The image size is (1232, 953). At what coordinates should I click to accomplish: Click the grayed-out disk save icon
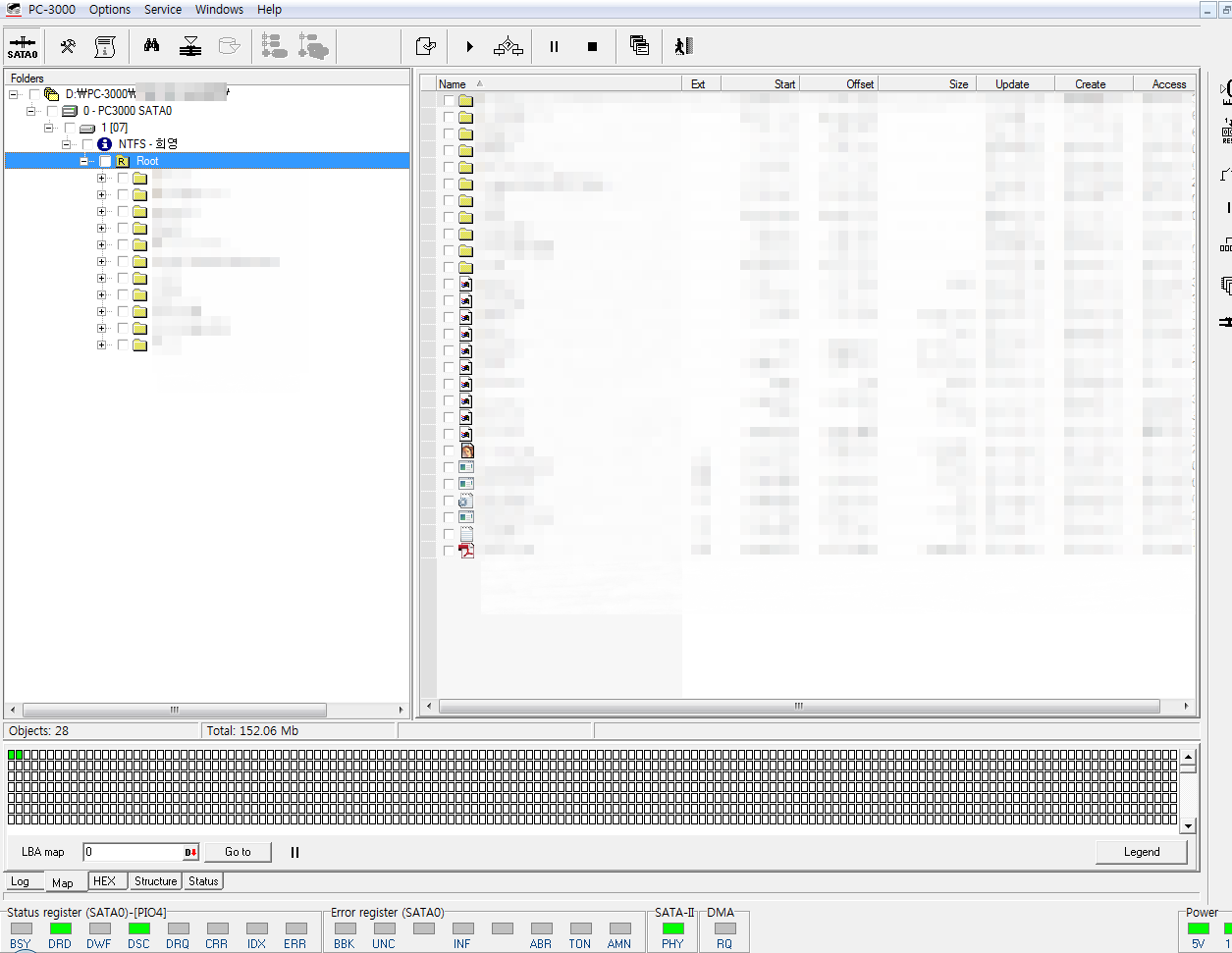click(x=229, y=46)
